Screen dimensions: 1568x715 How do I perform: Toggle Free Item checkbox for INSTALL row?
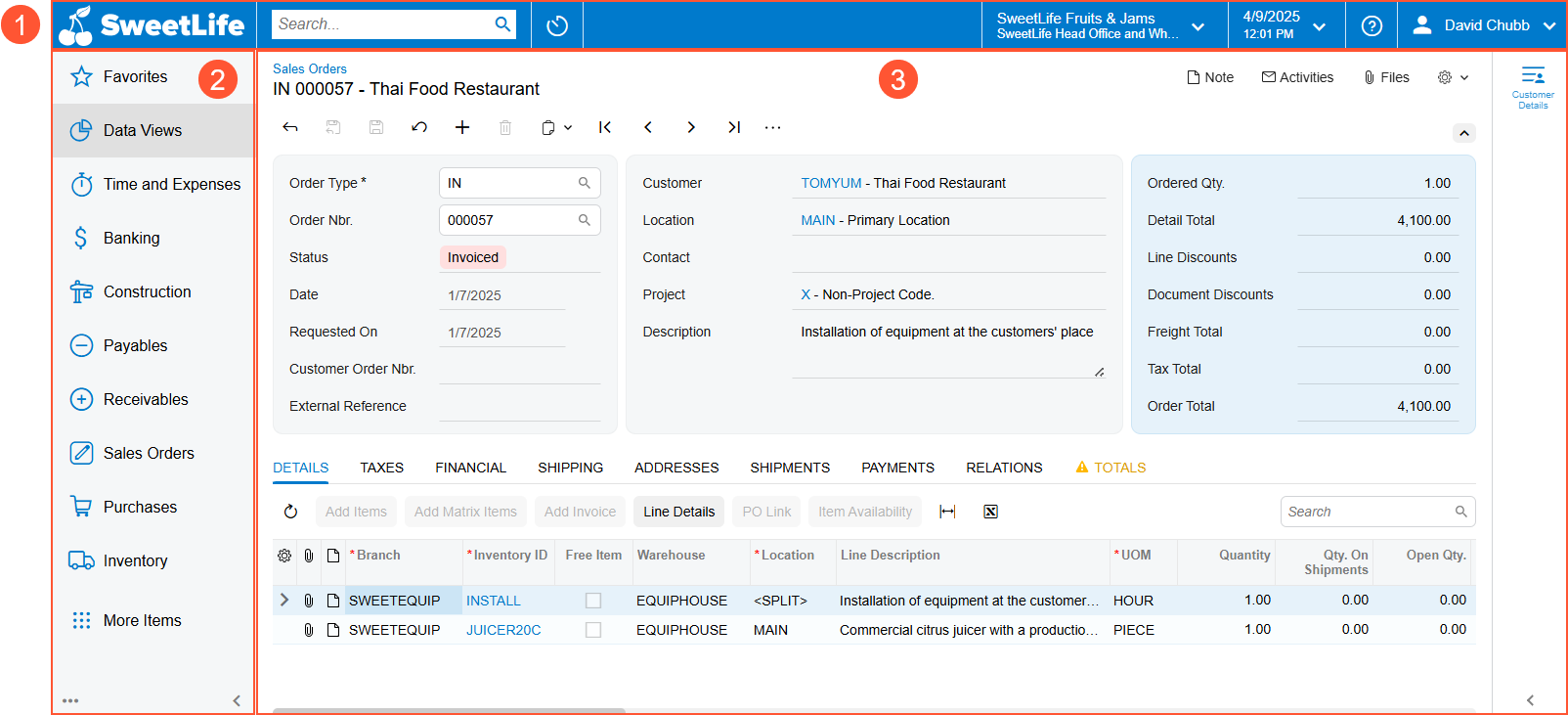pos(593,601)
